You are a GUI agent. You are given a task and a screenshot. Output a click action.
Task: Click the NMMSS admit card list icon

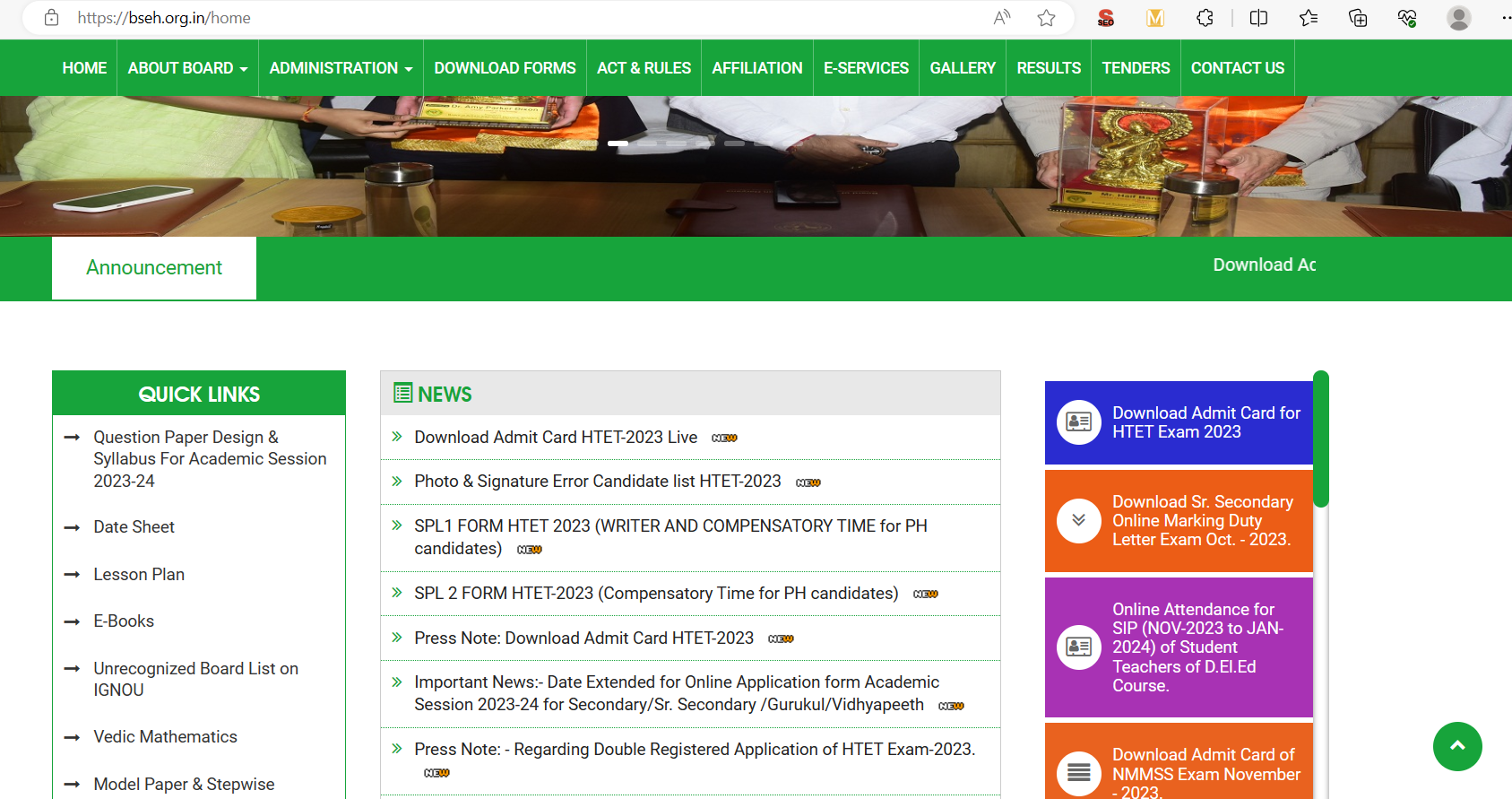(x=1079, y=773)
